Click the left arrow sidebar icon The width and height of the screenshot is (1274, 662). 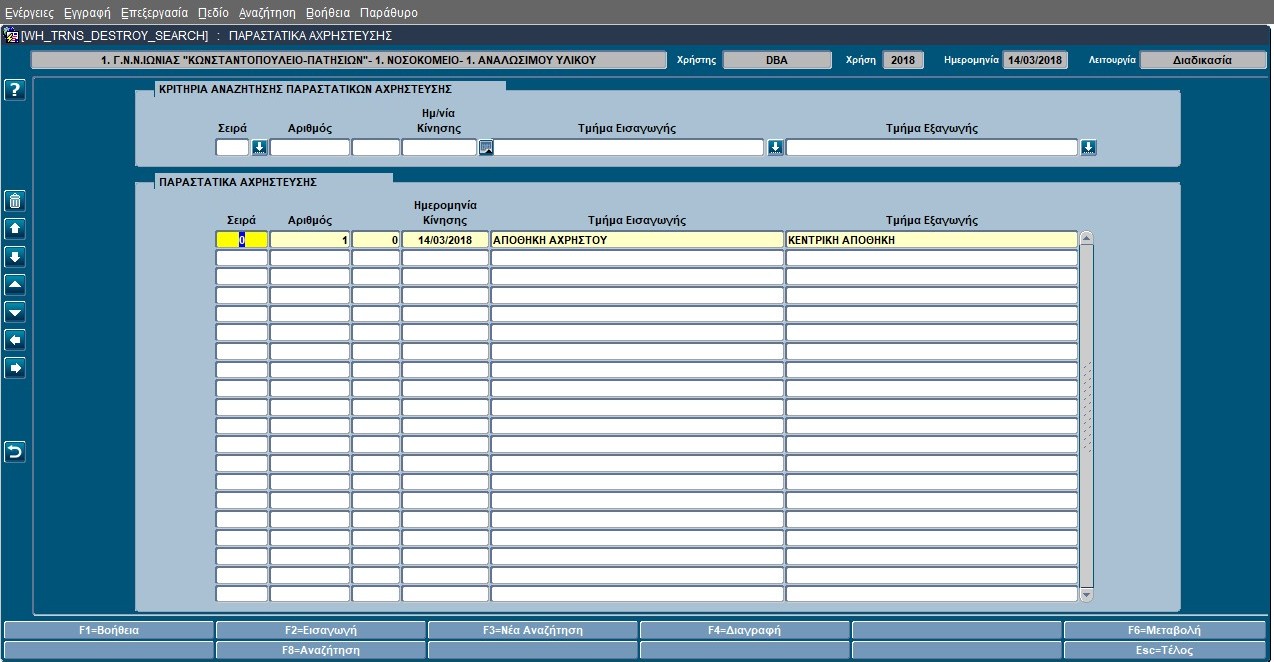(15, 340)
